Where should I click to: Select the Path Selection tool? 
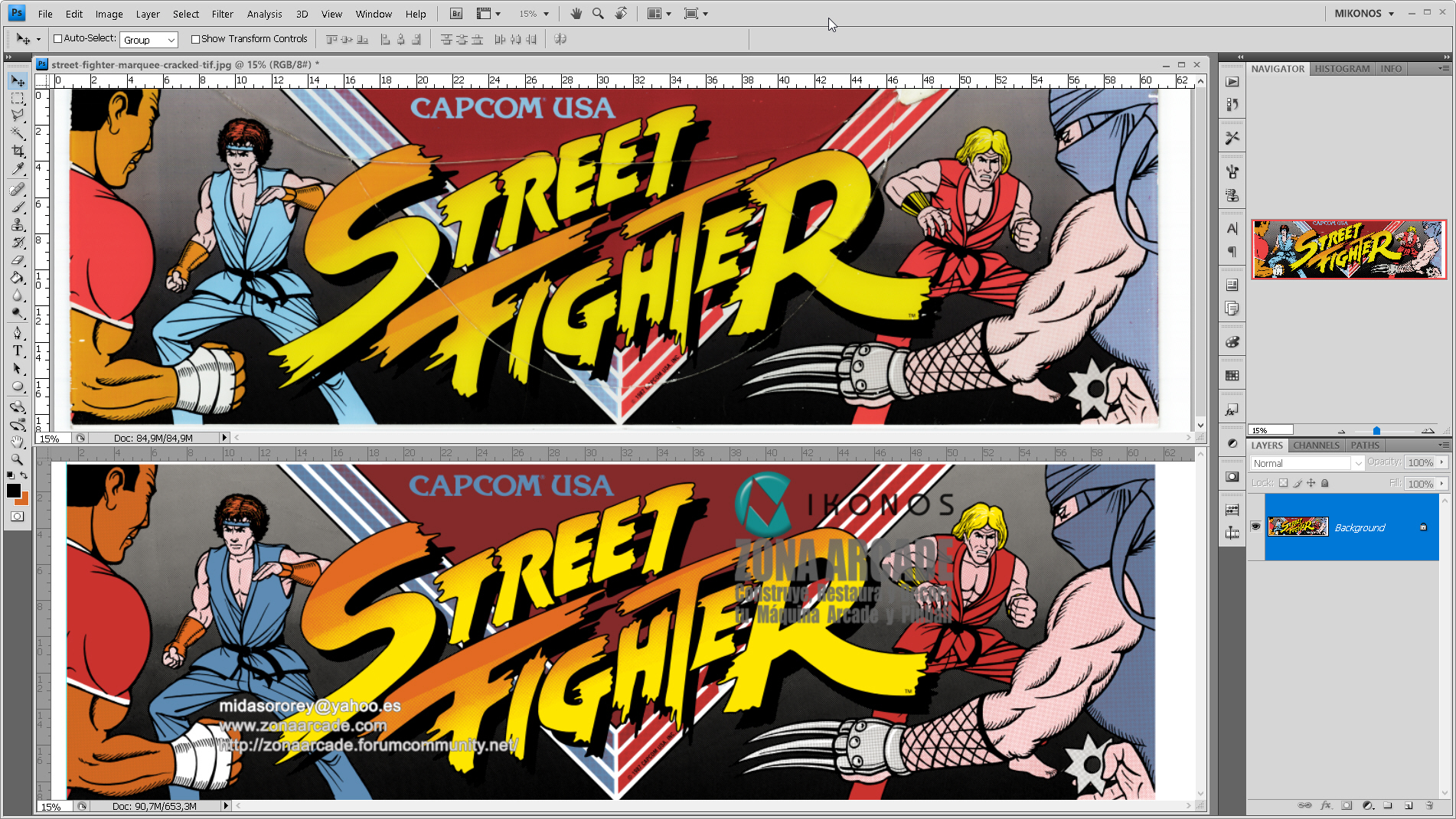pyautogui.click(x=18, y=368)
